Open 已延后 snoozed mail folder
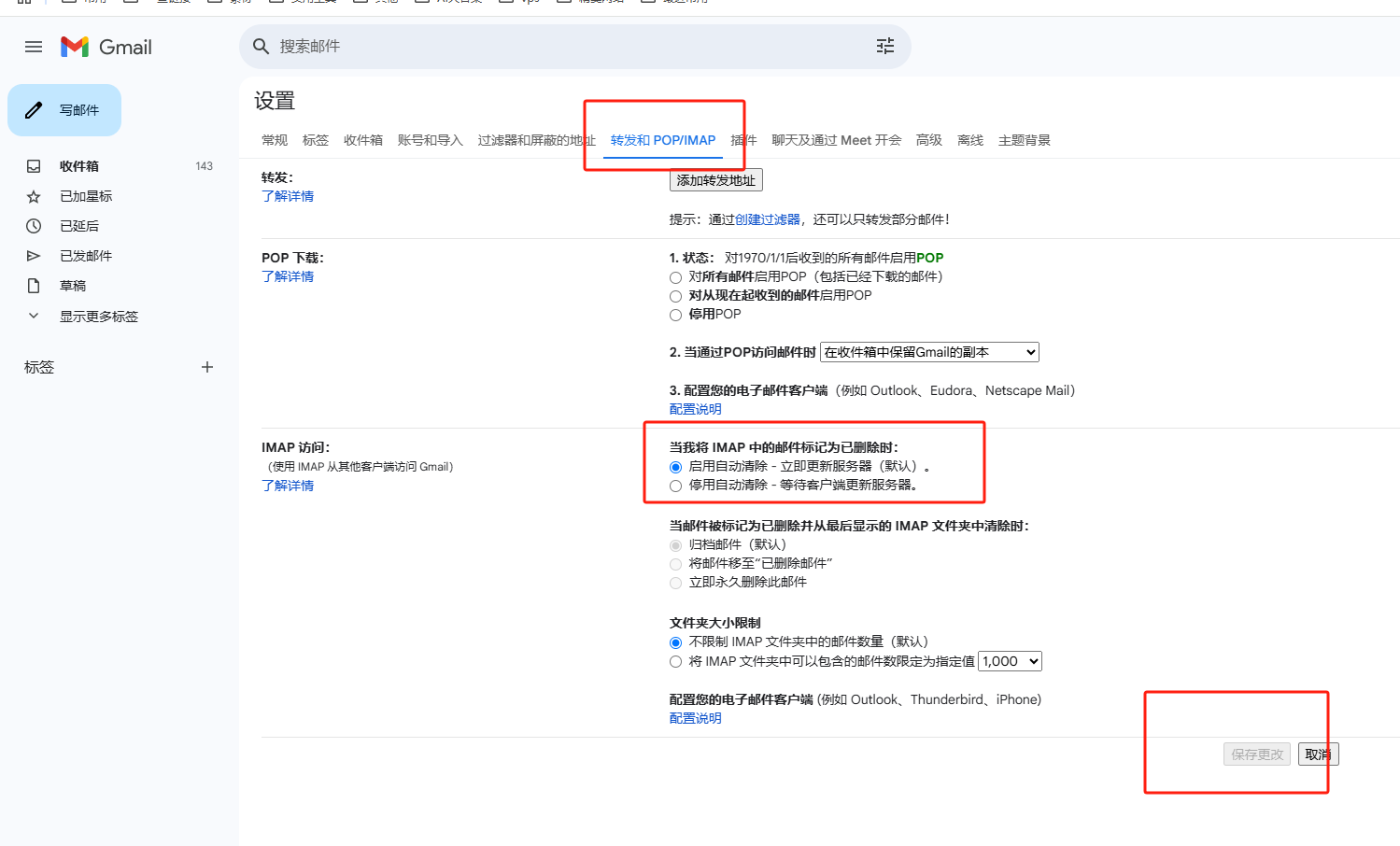1400x846 pixels. [x=79, y=226]
